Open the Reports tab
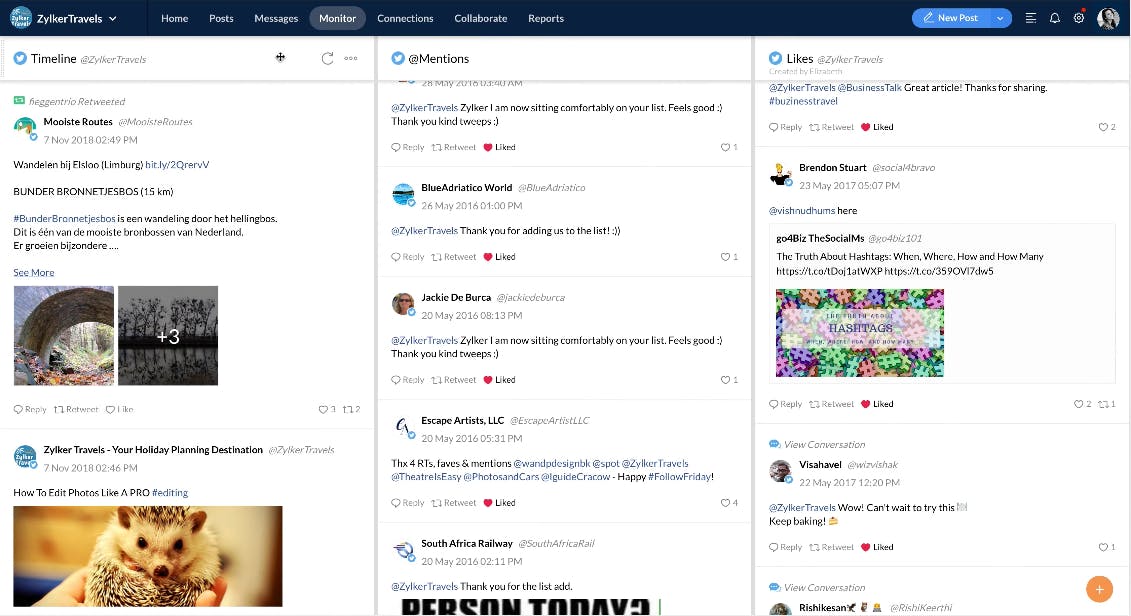 [x=545, y=18]
